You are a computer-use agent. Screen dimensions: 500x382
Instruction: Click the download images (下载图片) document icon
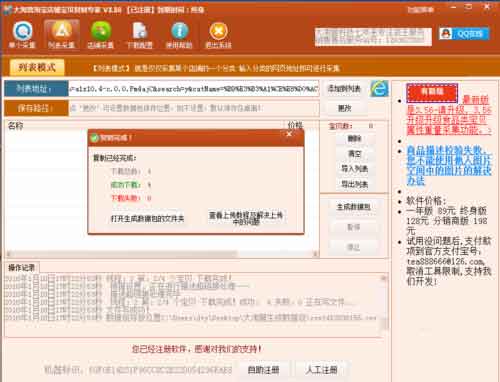(140, 35)
